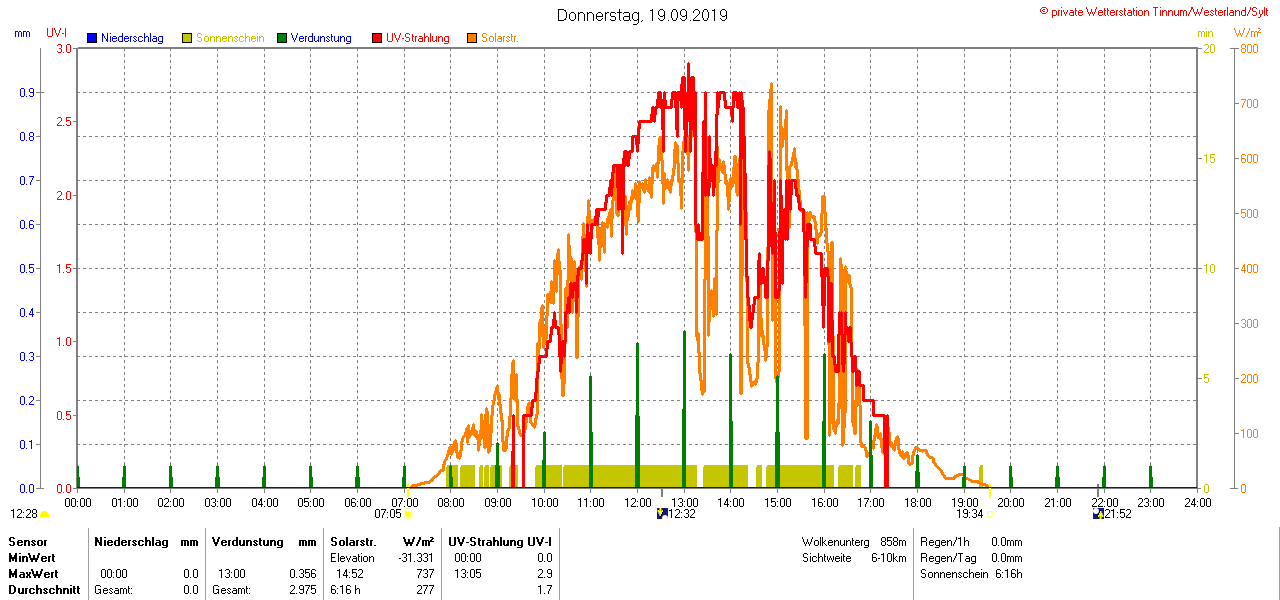Click the MinWert row header

tap(32, 557)
